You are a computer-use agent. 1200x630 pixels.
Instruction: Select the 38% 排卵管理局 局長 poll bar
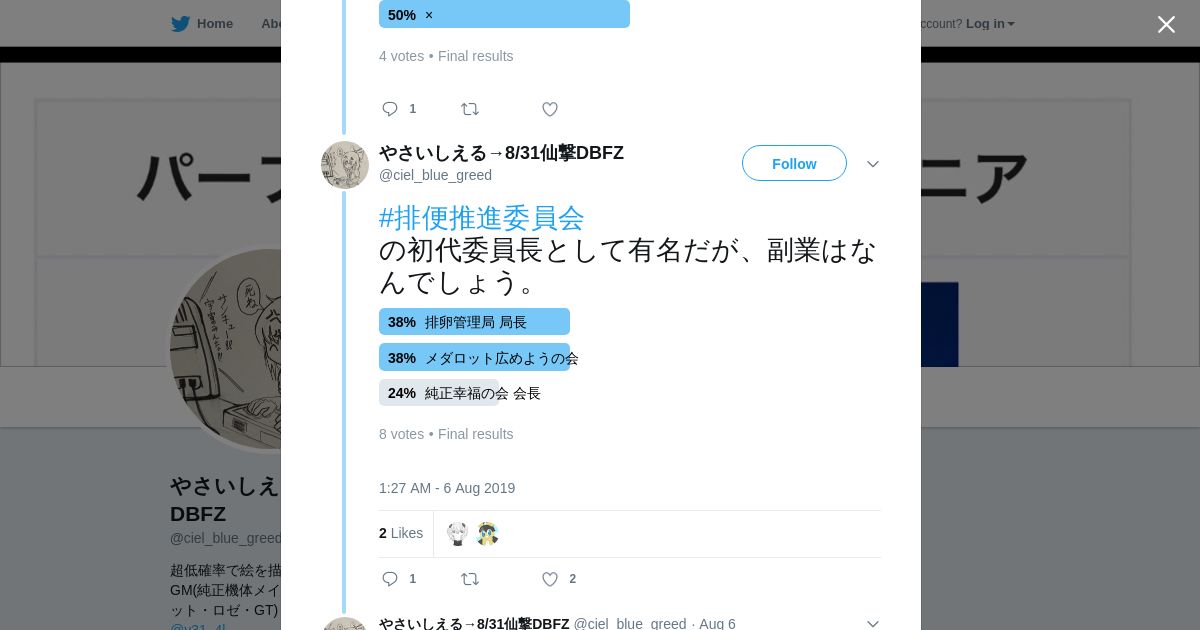(474, 322)
